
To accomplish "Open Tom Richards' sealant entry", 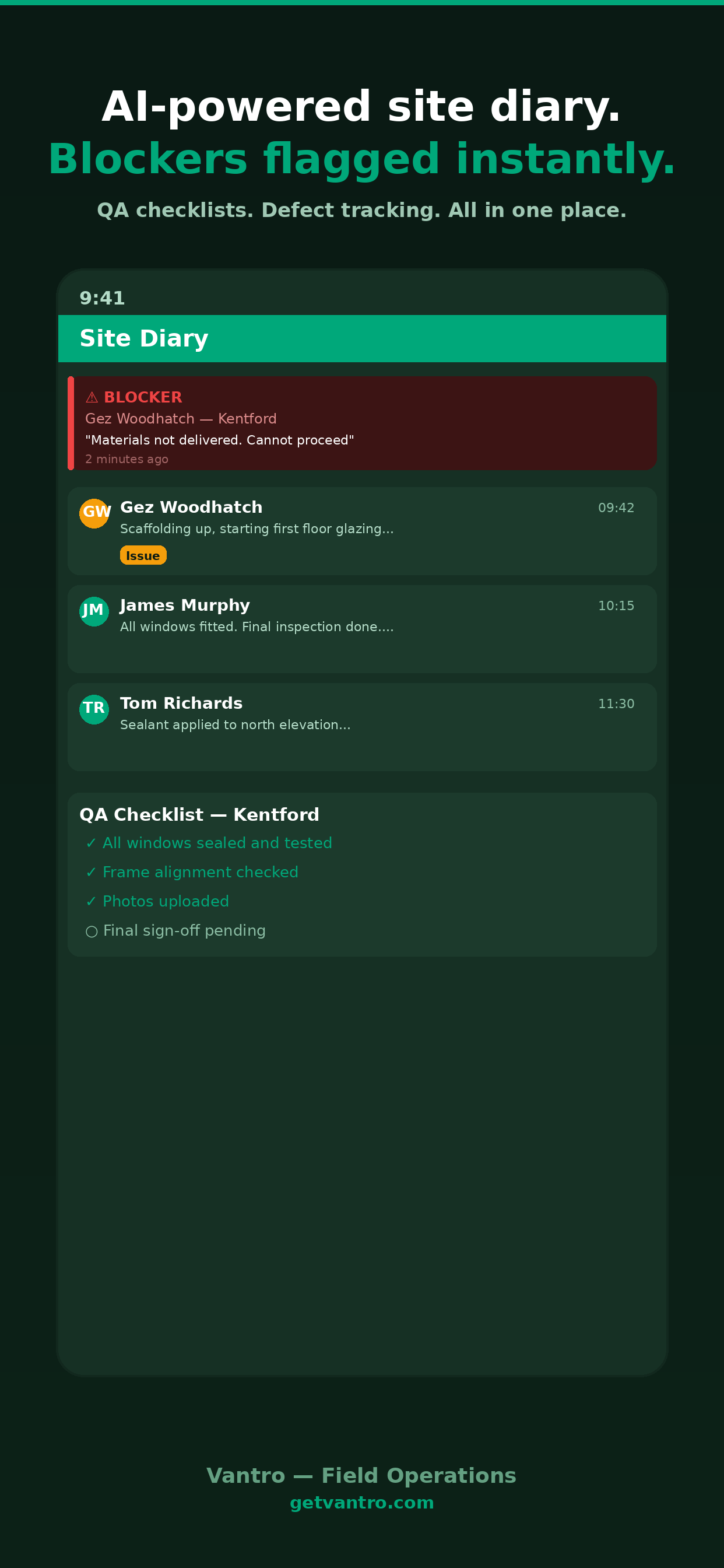I will [x=362, y=727].
